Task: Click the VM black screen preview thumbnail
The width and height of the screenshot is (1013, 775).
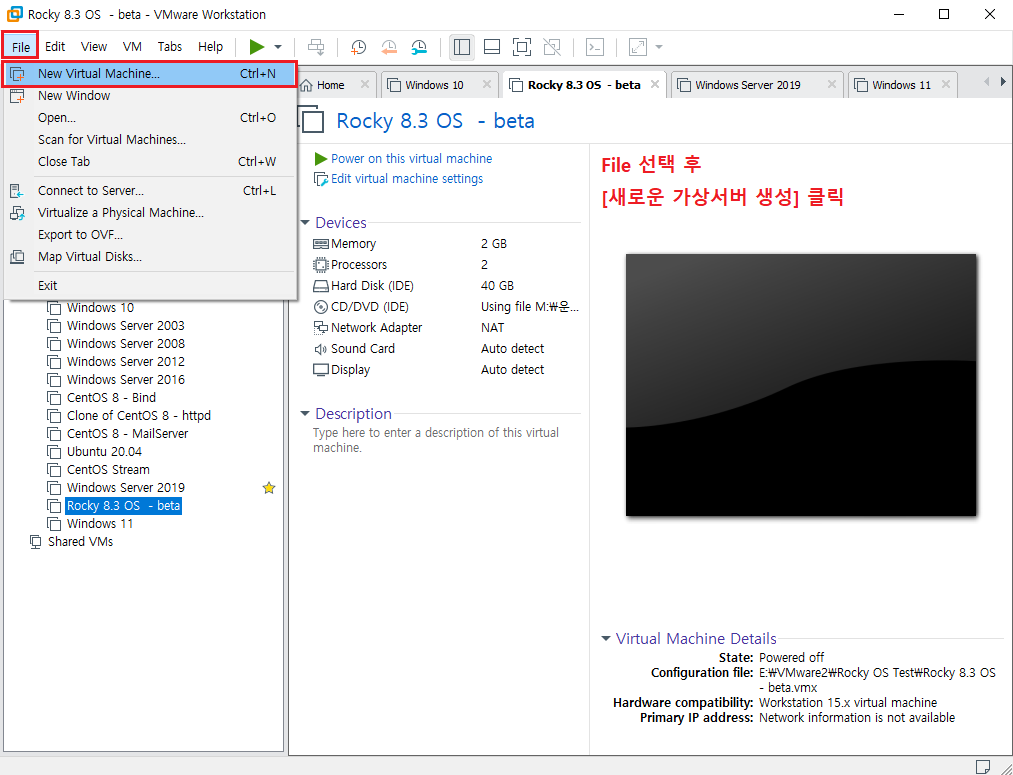Action: tap(800, 385)
